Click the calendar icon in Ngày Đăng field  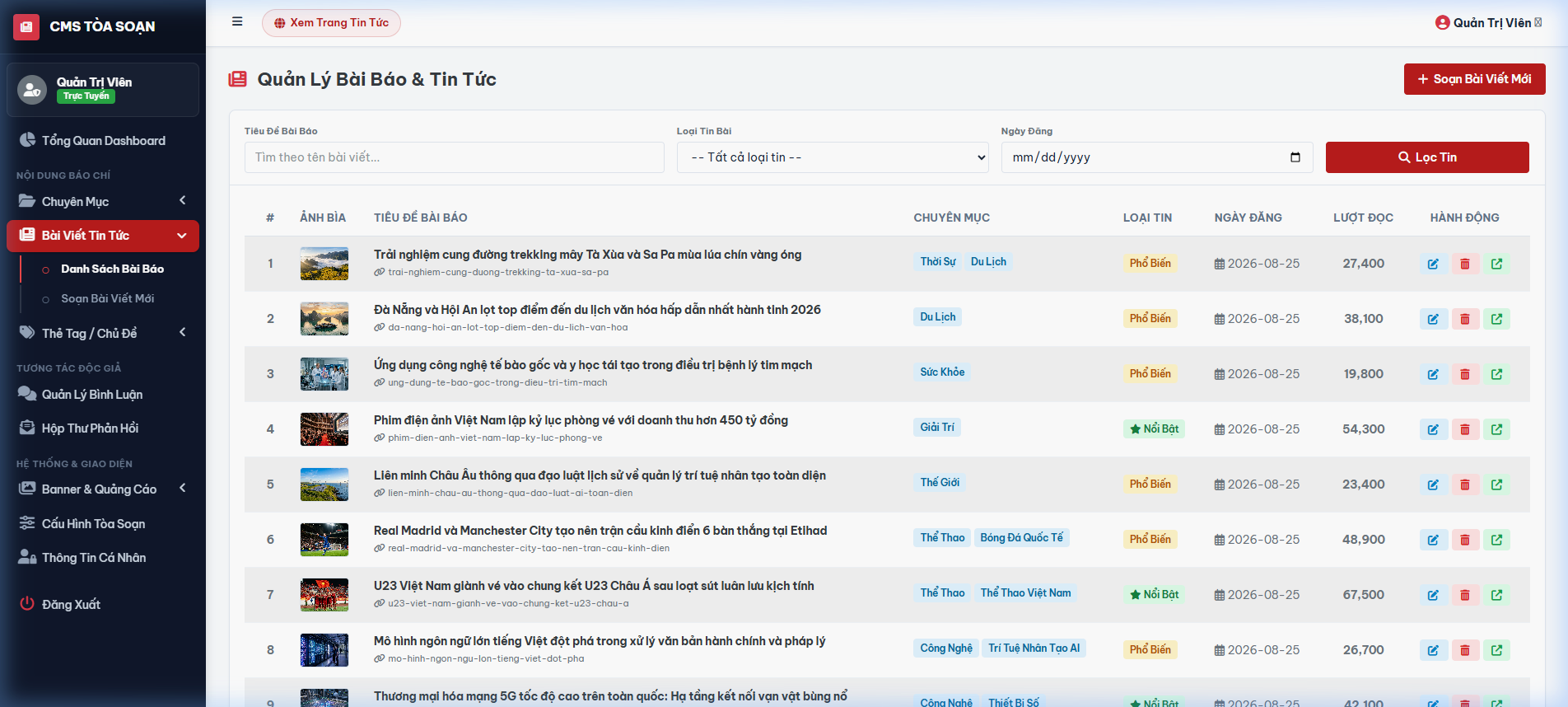1295,157
